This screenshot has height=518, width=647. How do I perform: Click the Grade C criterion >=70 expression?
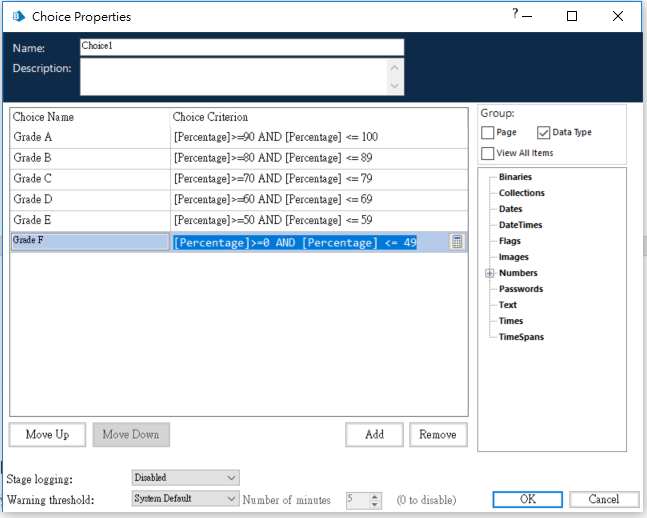click(319, 179)
